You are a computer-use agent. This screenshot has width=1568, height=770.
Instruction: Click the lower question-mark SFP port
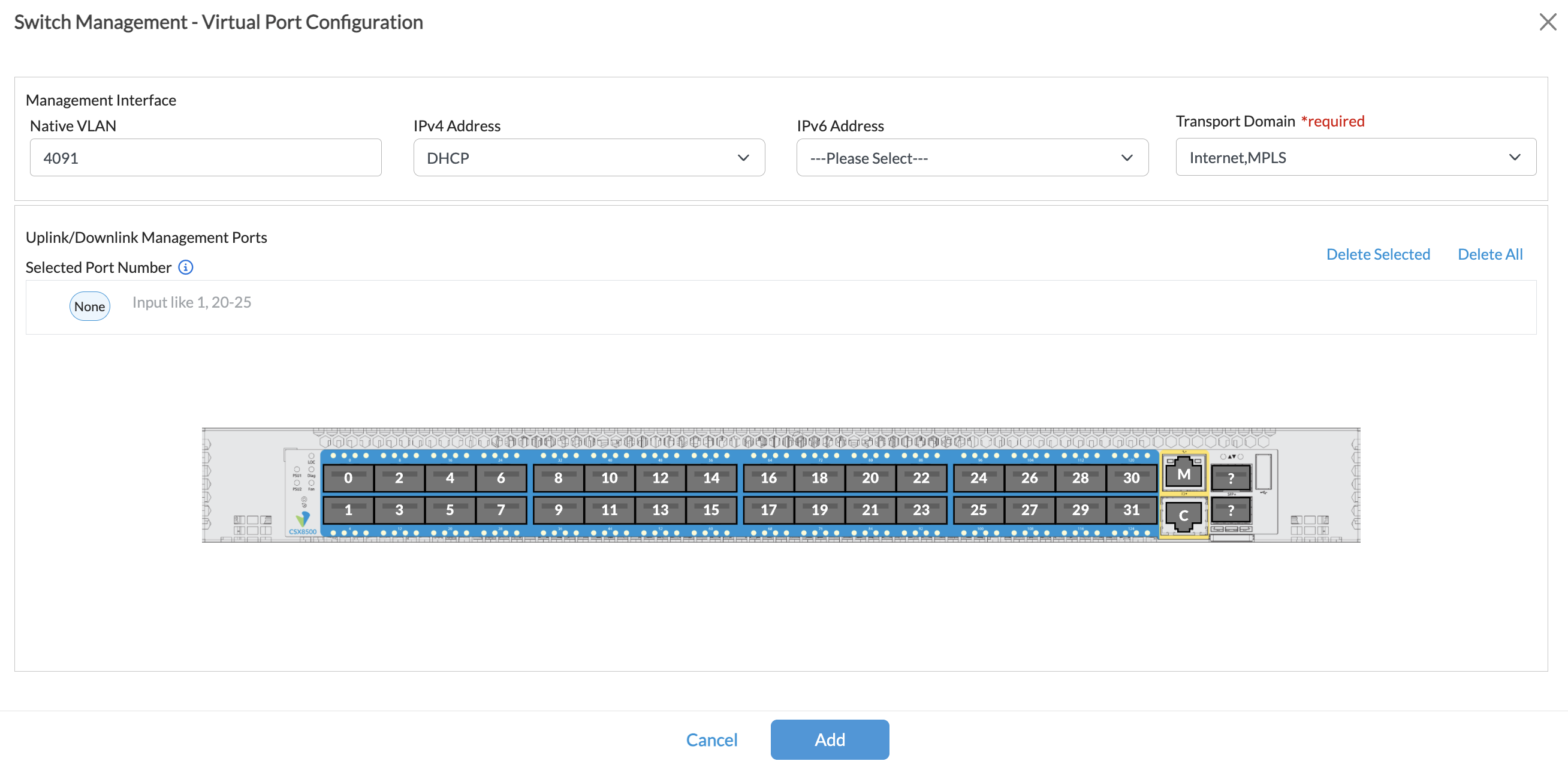tap(1230, 509)
